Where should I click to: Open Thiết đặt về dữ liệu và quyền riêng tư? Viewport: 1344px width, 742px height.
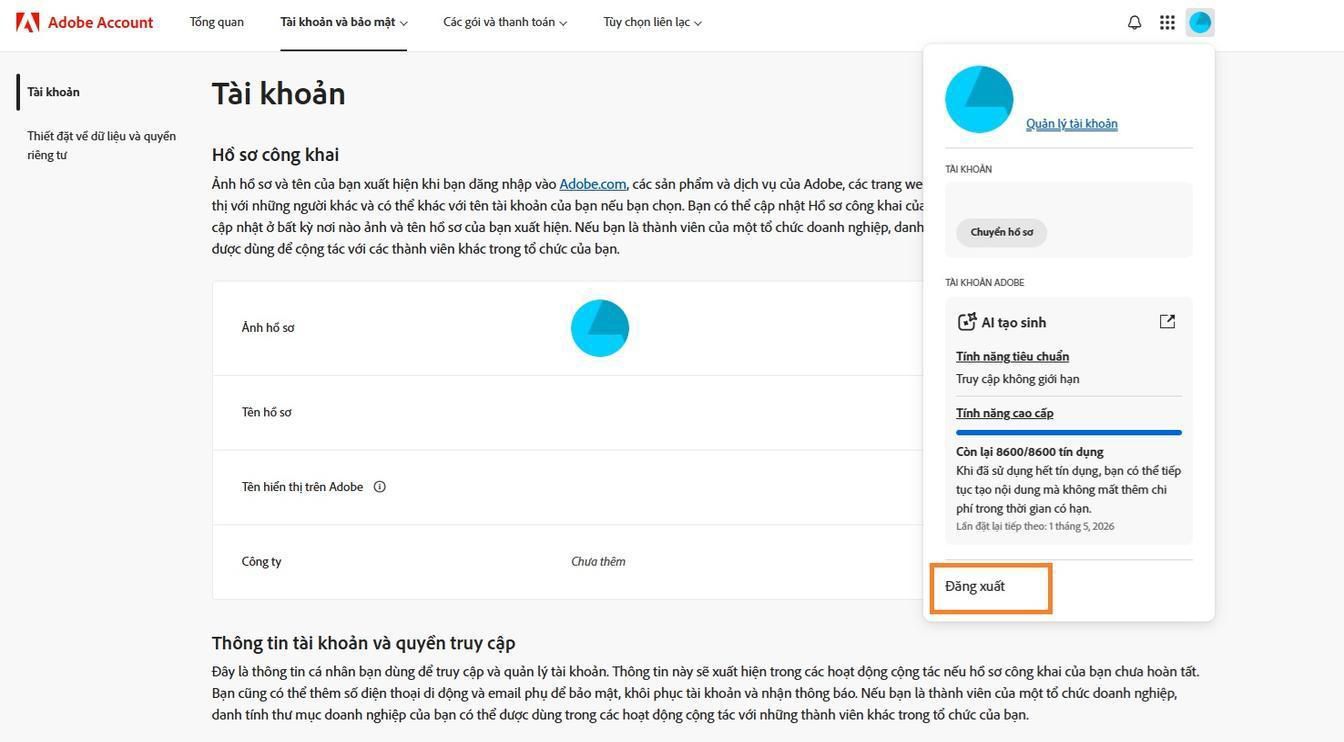point(101,145)
